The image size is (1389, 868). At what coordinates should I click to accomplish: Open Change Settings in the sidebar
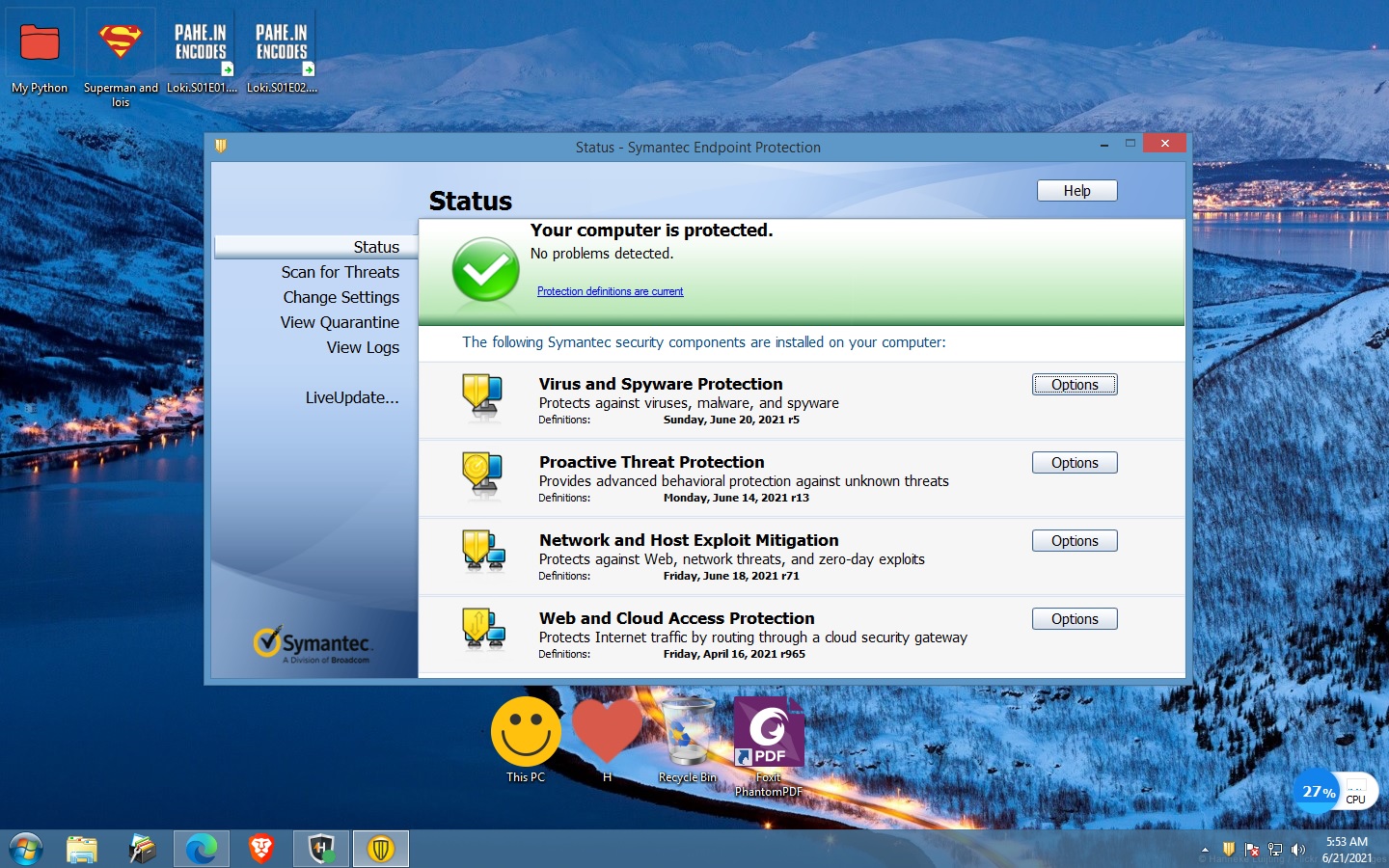pyautogui.click(x=340, y=297)
